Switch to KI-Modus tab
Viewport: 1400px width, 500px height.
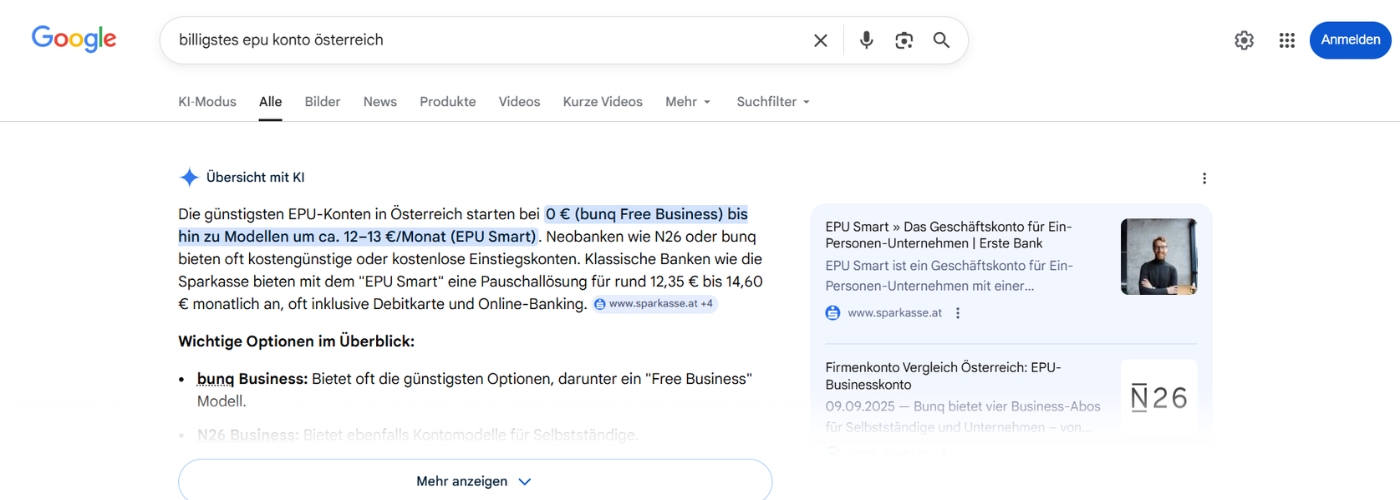coord(207,102)
